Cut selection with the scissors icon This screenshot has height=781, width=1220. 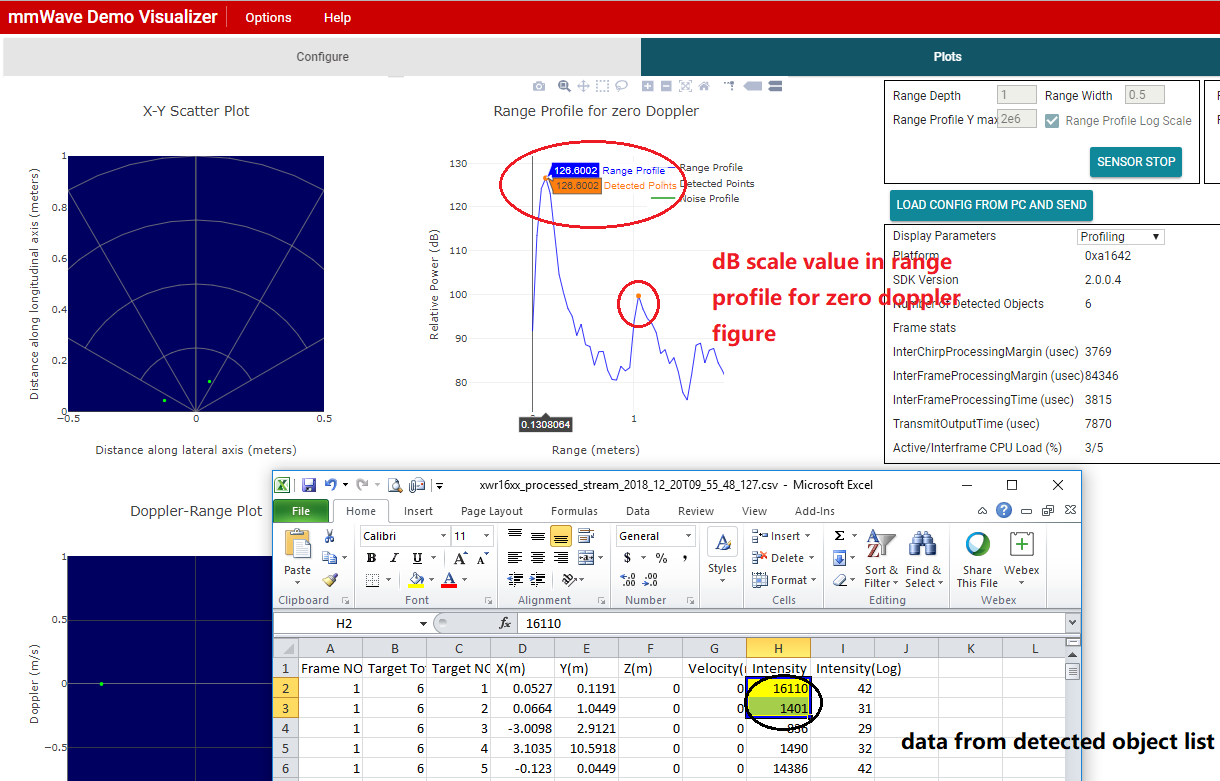pyautogui.click(x=329, y=536)
